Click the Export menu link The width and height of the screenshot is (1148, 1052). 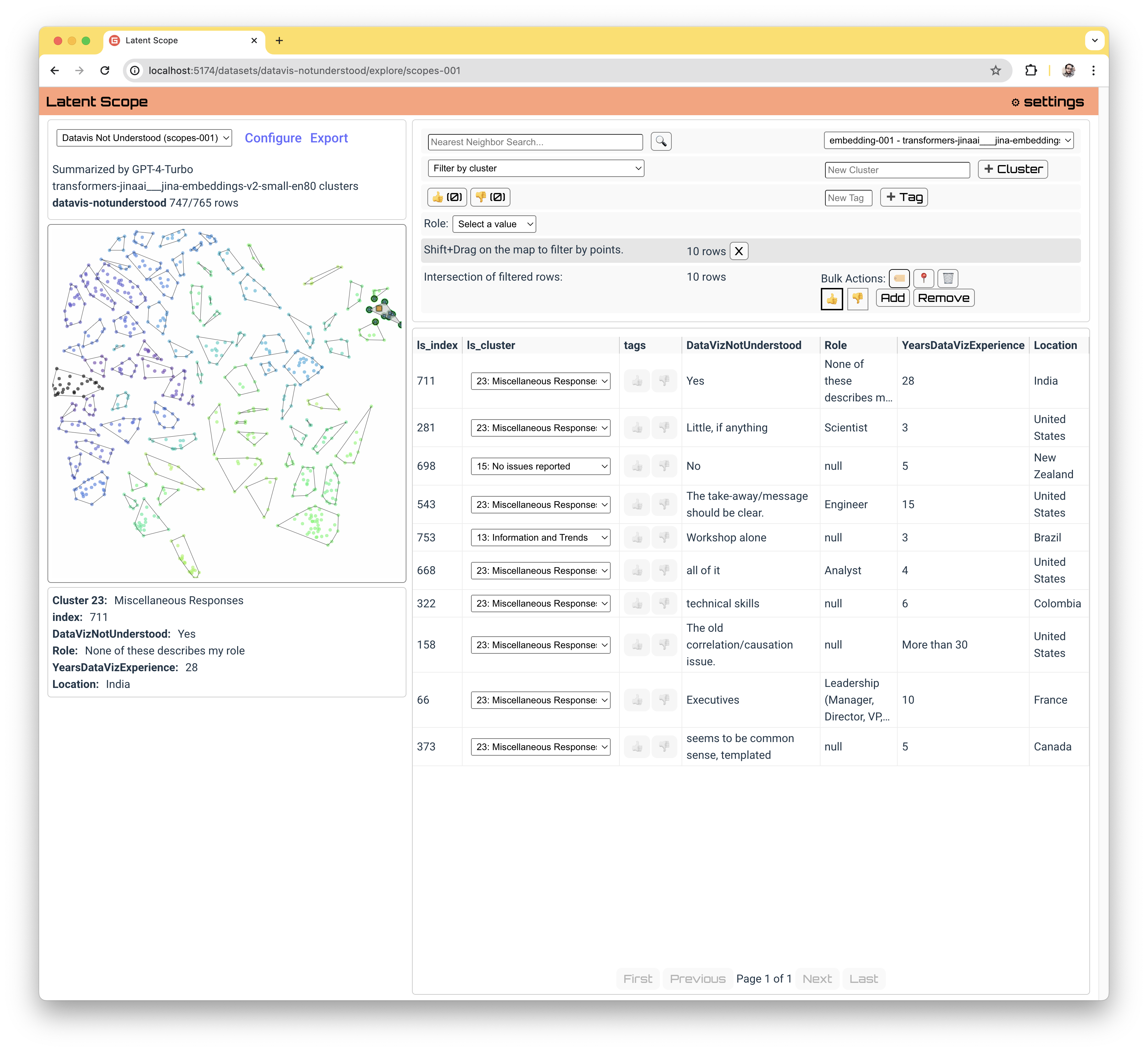pyautogui.click(x=329, y=138)
